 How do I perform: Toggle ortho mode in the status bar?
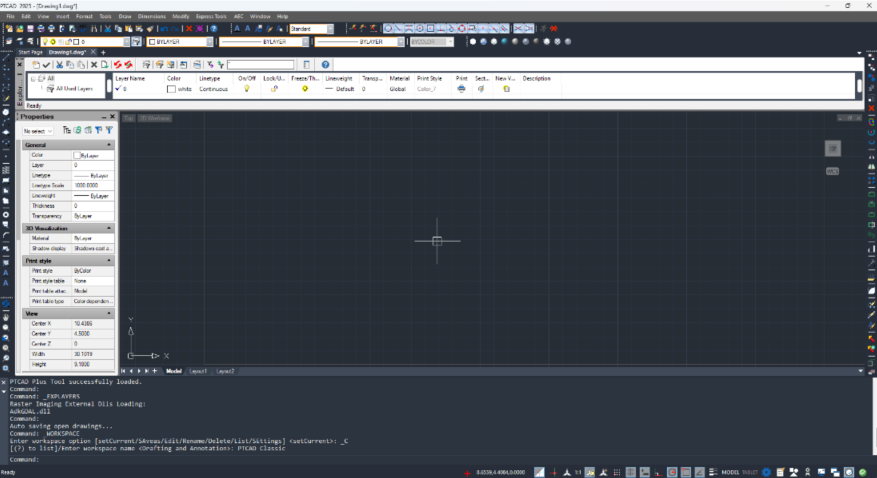pyautogui.click(x=657, y=472)
